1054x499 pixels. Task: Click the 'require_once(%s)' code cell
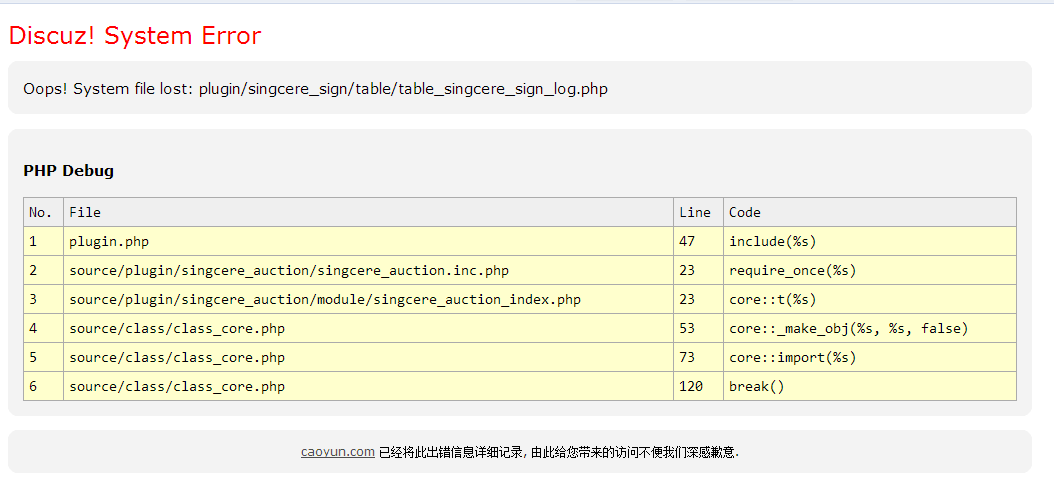click(x=870, y=270)
